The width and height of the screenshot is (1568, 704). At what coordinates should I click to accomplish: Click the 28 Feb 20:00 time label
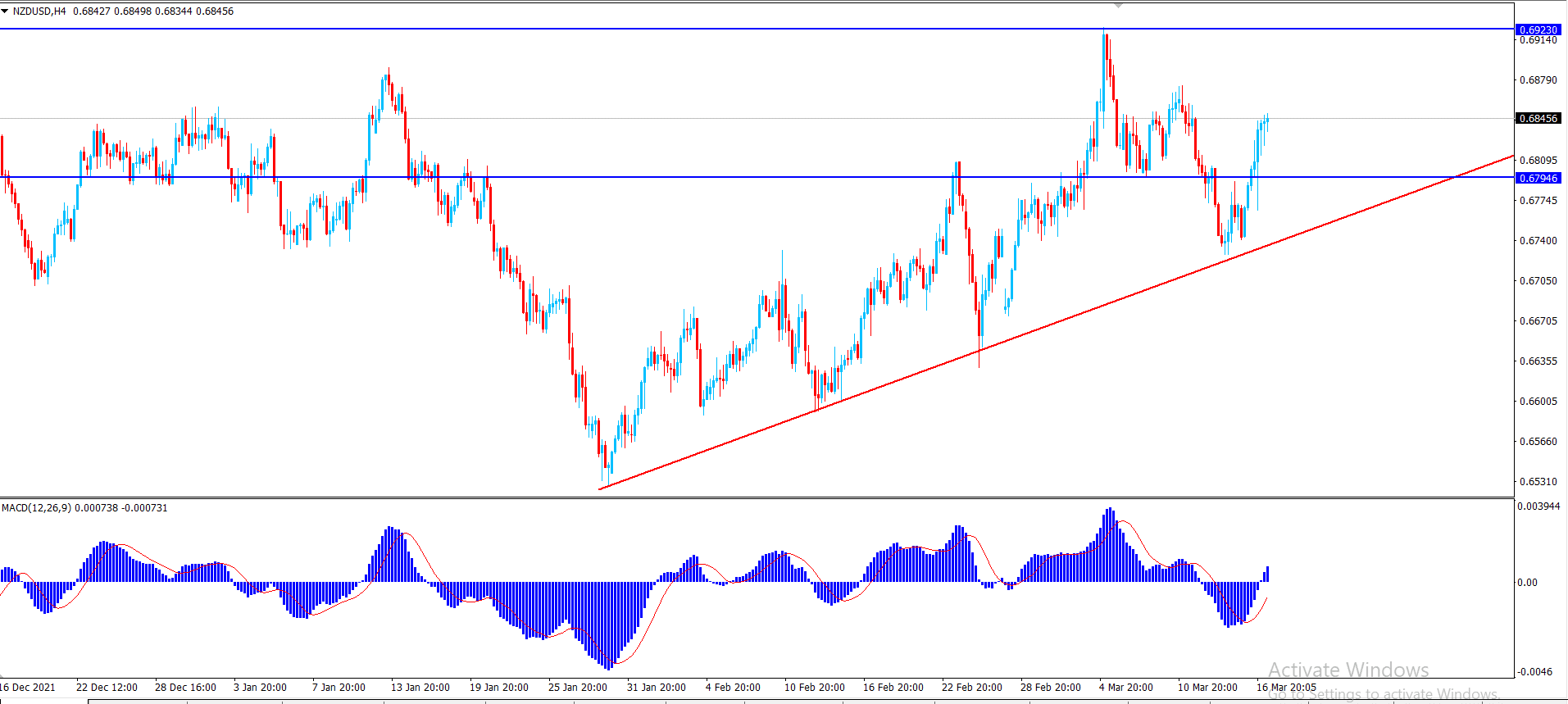pos(1050,688)
